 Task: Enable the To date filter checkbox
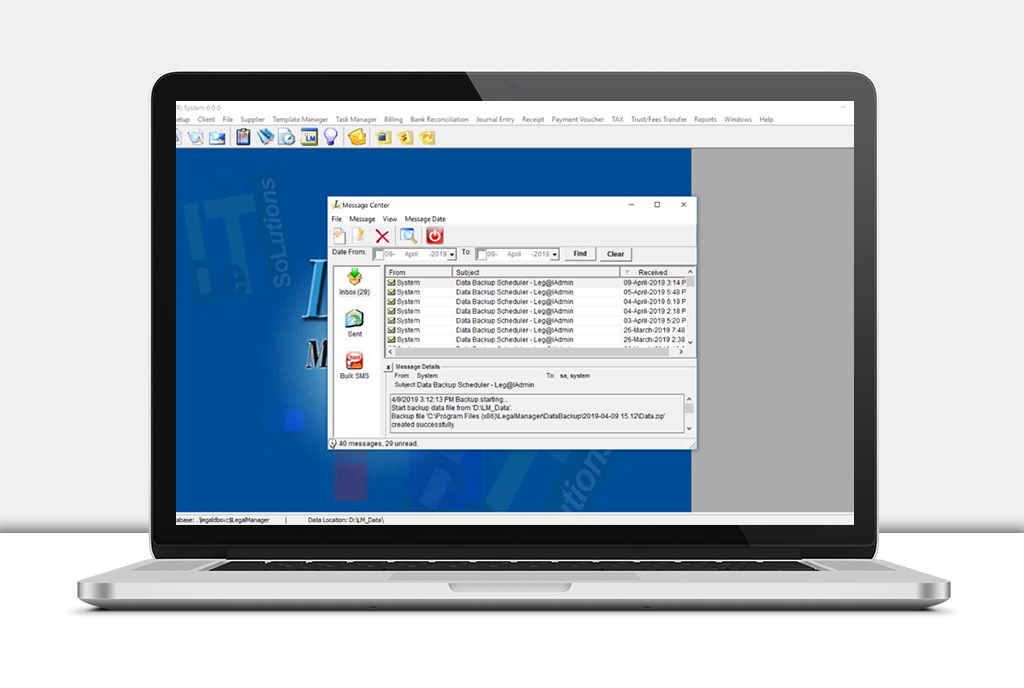pyautogui.click(x=480, y=253)
